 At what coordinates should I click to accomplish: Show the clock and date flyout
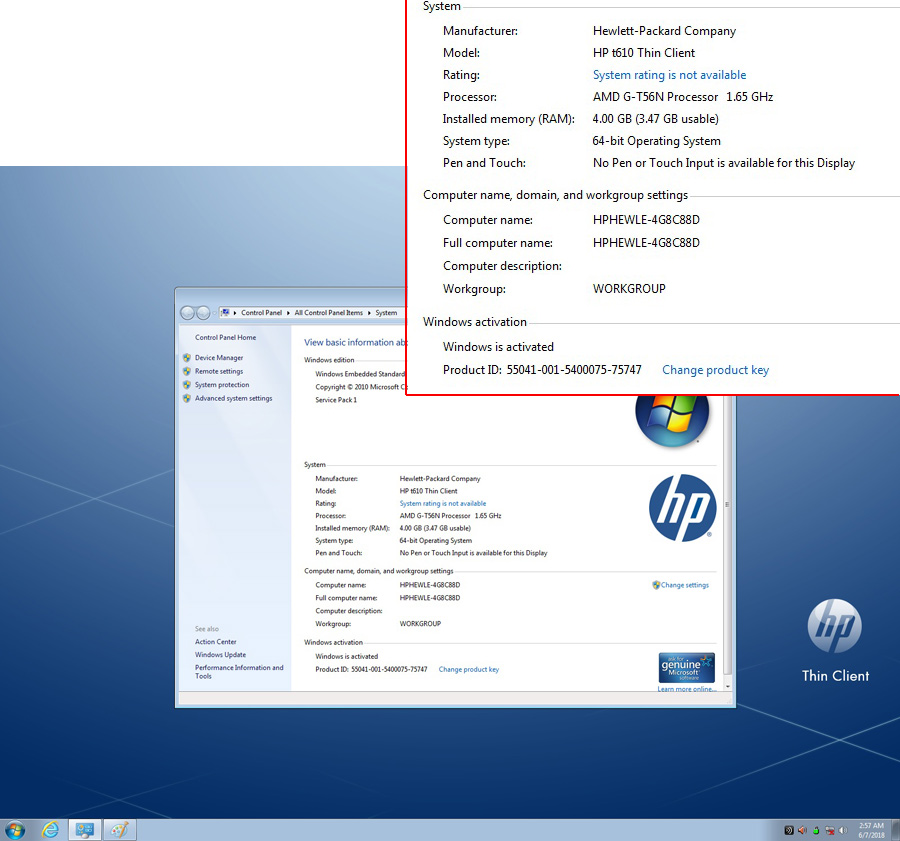click(871, 830)
